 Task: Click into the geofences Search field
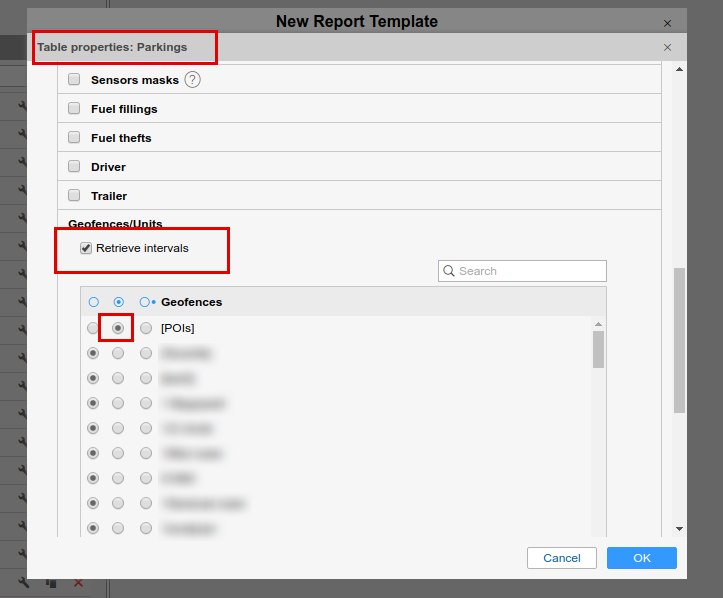(530, 271)
